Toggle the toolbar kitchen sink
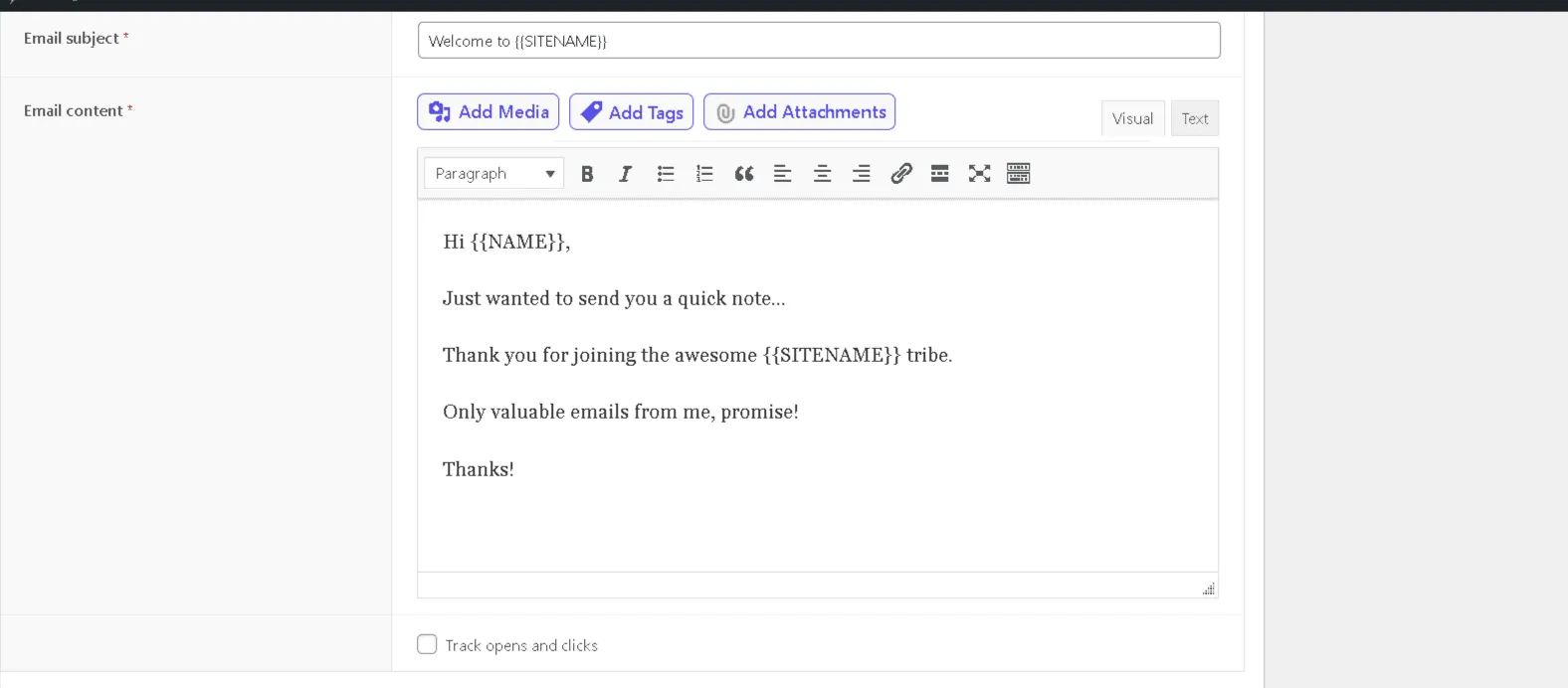Image resolution: width=1568 pixels, height=688 pixels. click(1018, 174)
